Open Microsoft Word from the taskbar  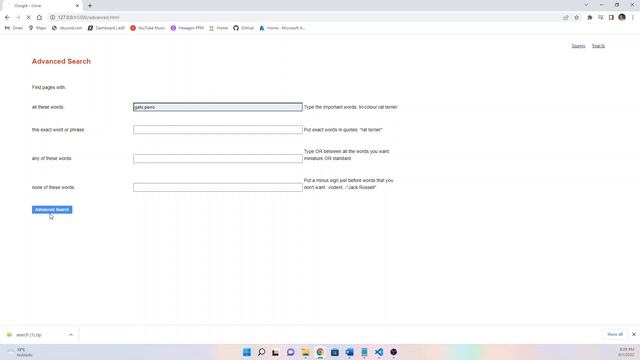point(349,352)
